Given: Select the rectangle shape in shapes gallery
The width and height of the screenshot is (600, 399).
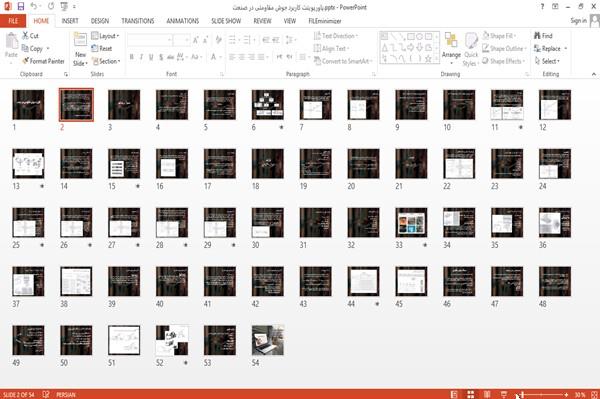Looking at the screenshot, I should [411, 37].
